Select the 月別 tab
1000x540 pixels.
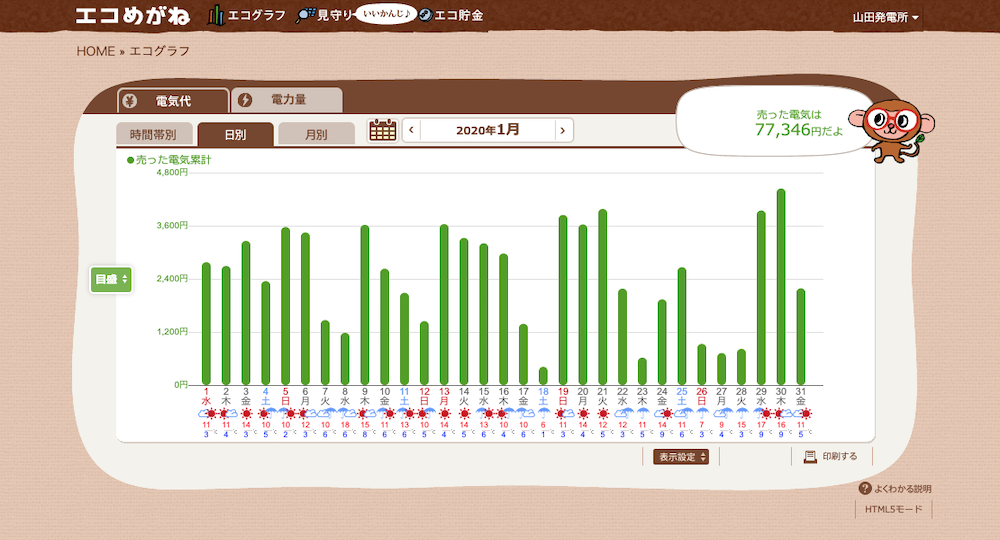(316, 135)
